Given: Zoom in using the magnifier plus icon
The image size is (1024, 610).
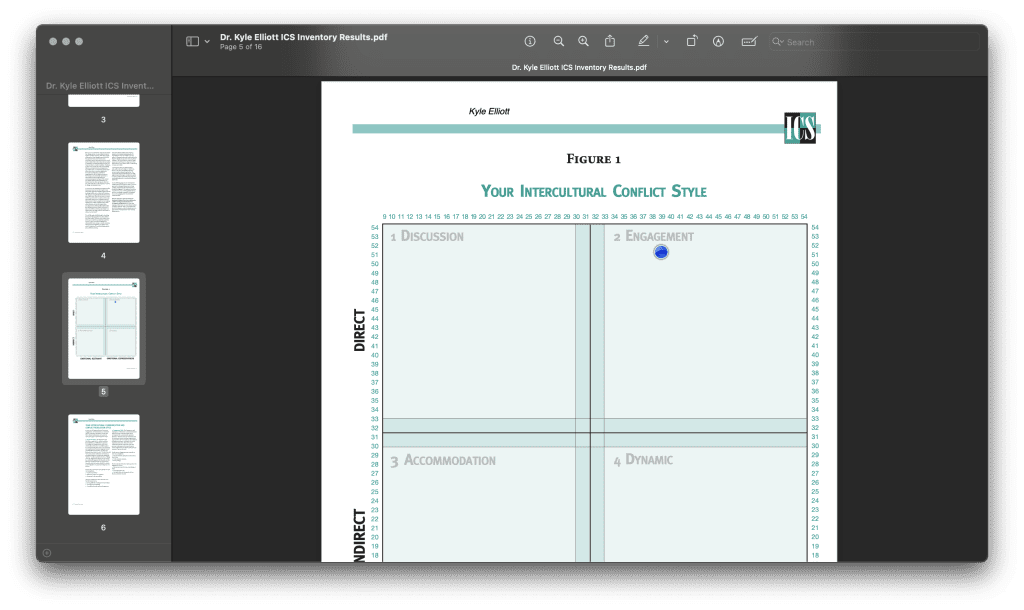Looking at the screenshot, I should 584,41.
